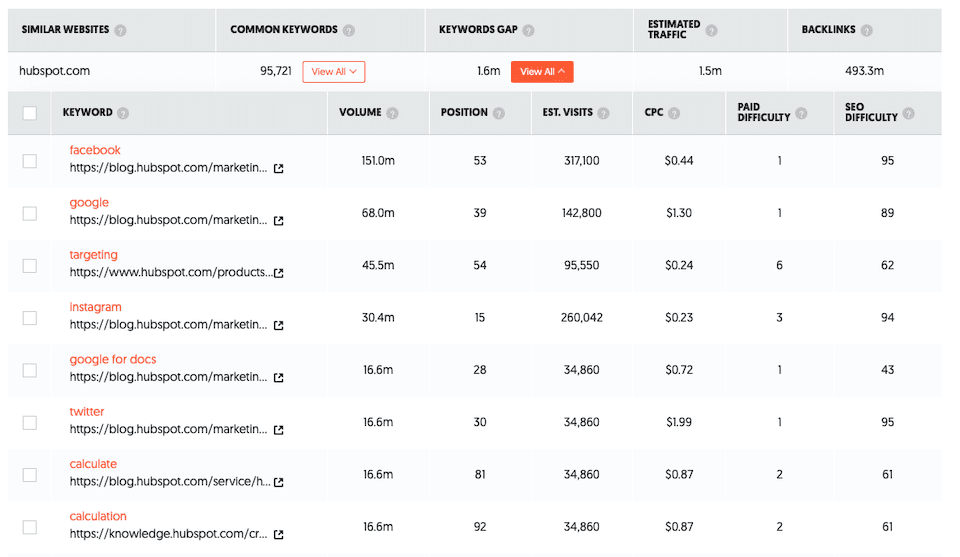Collapse Keywords Gap View All button
960x557 pixels.
tap(542, 72)
